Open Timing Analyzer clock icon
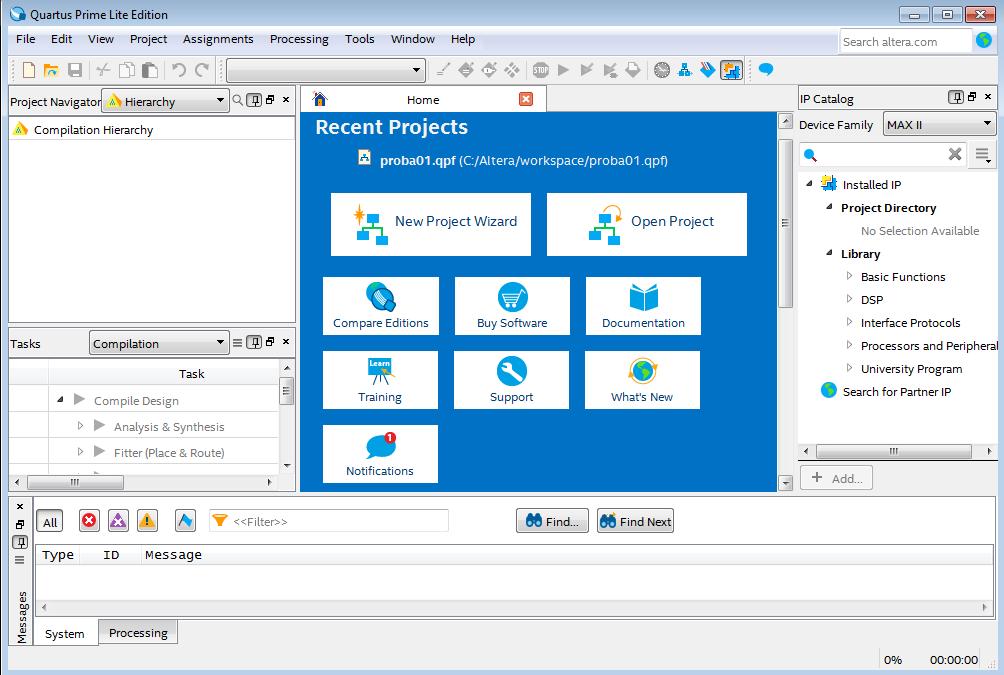 (662, 70)
